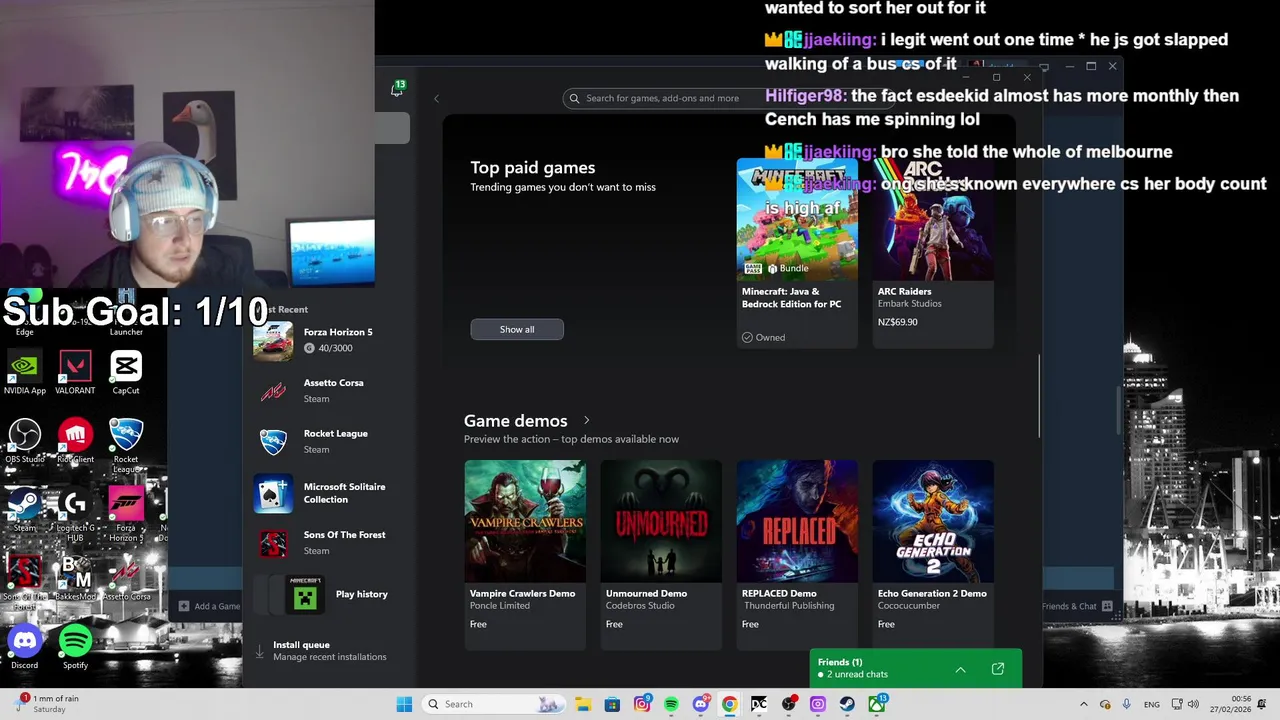1280x720 pixels.
Task: Open Xbox app notifications bell
Action: [397, 90]
